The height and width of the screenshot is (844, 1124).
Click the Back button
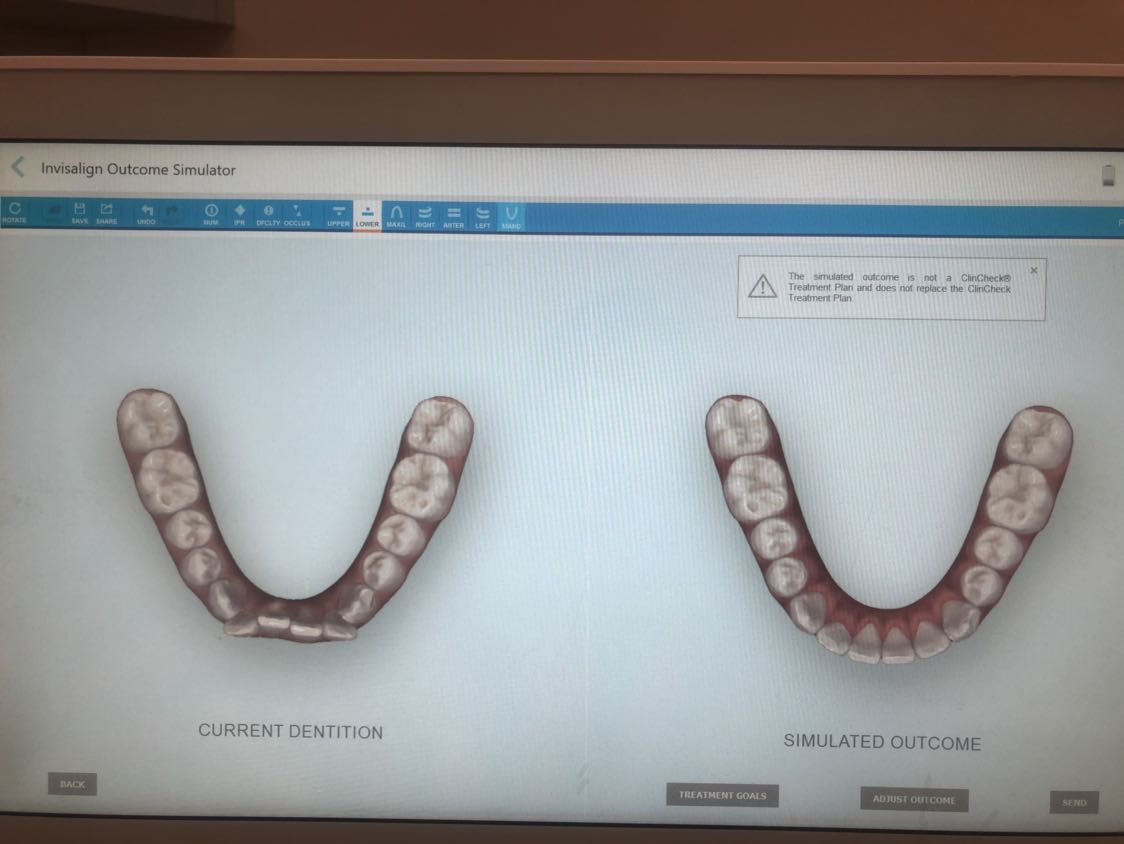(x=72, y=784)
